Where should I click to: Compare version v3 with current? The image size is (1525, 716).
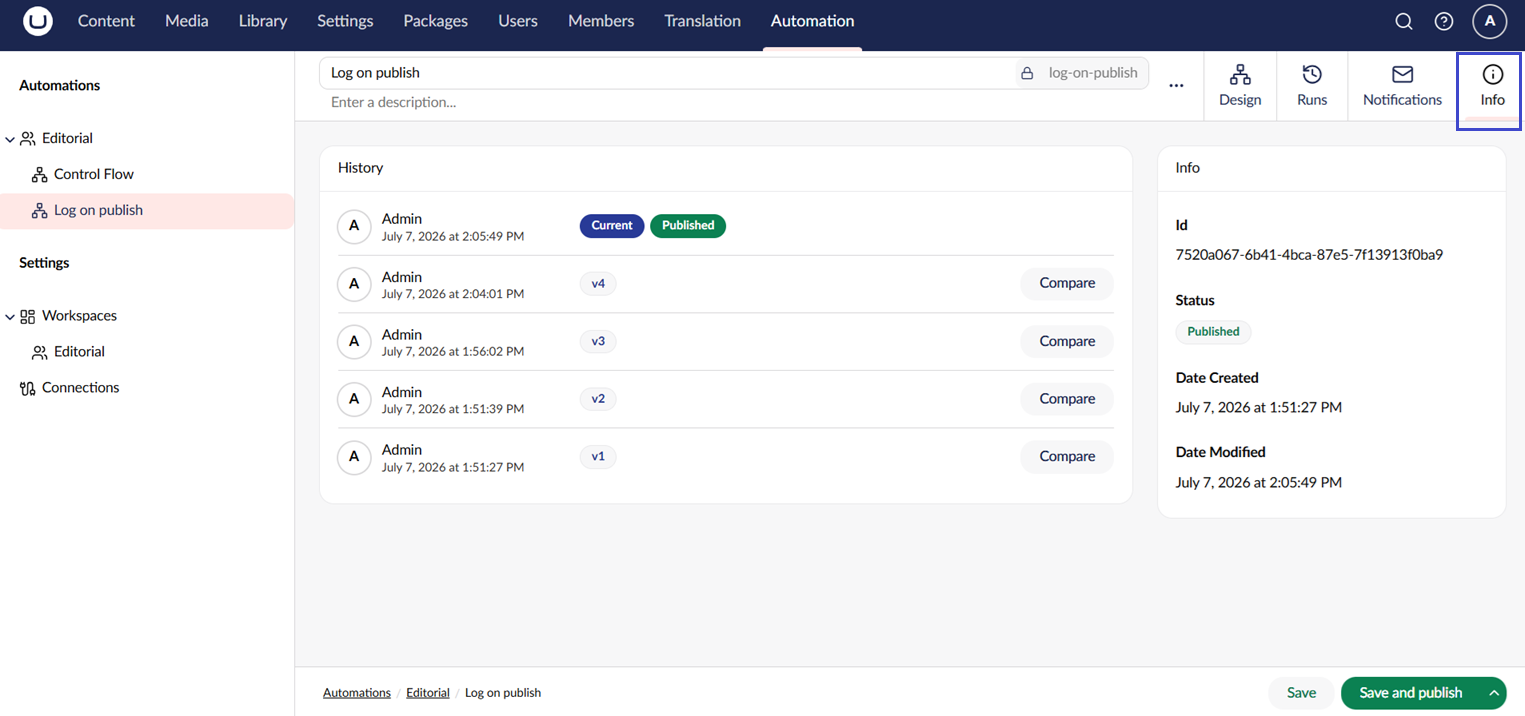pos(1067,341)
